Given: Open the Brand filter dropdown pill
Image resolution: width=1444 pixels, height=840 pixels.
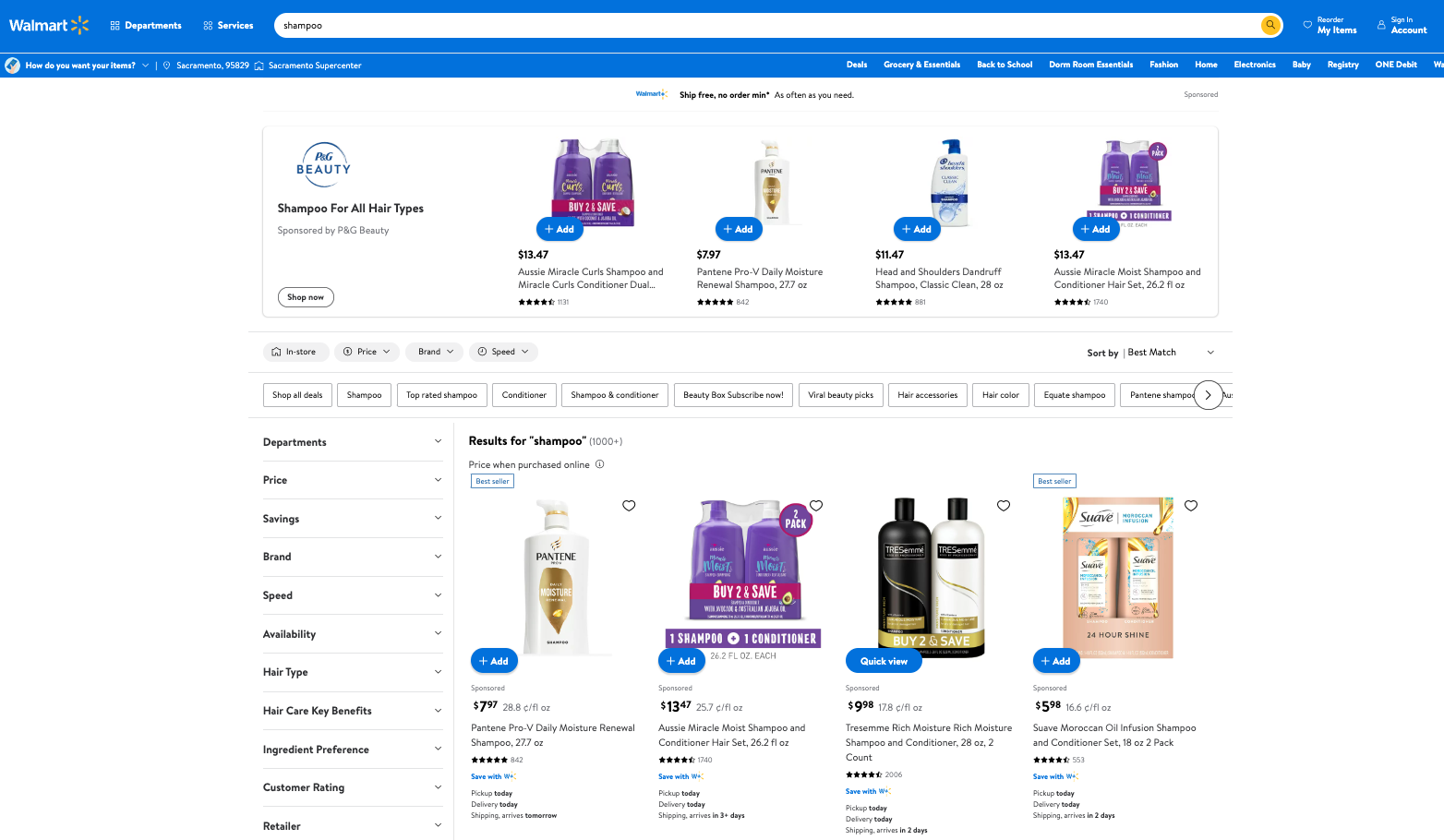Looking at the screenshot, I should (x=435, y=352).
